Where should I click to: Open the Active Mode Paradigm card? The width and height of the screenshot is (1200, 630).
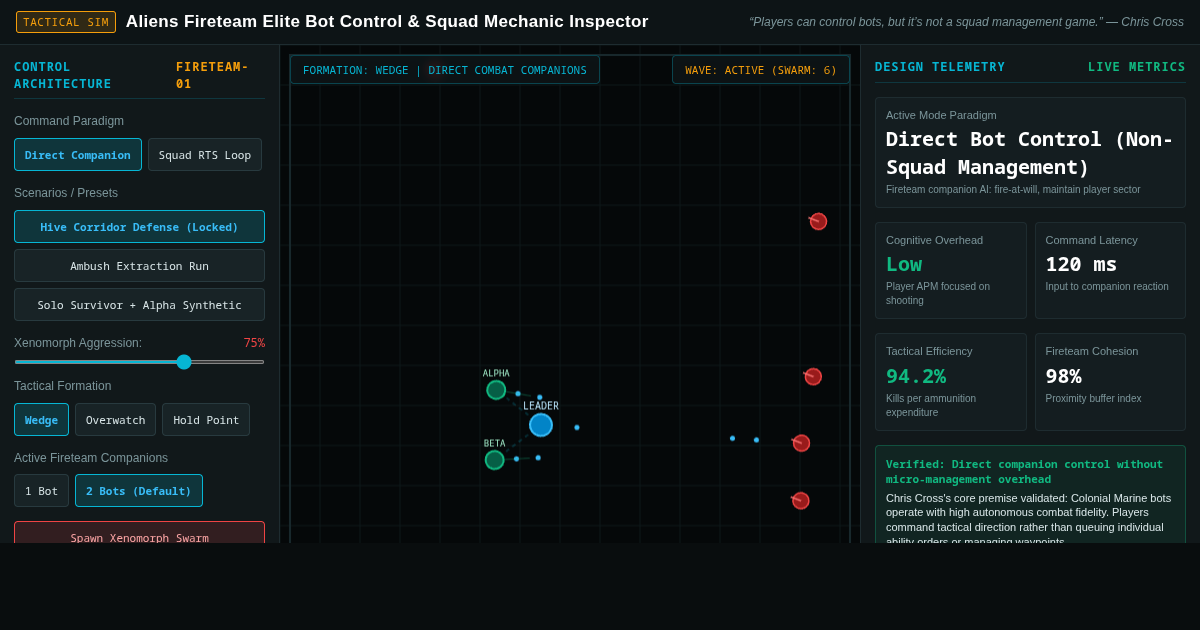pos(1030,152)
